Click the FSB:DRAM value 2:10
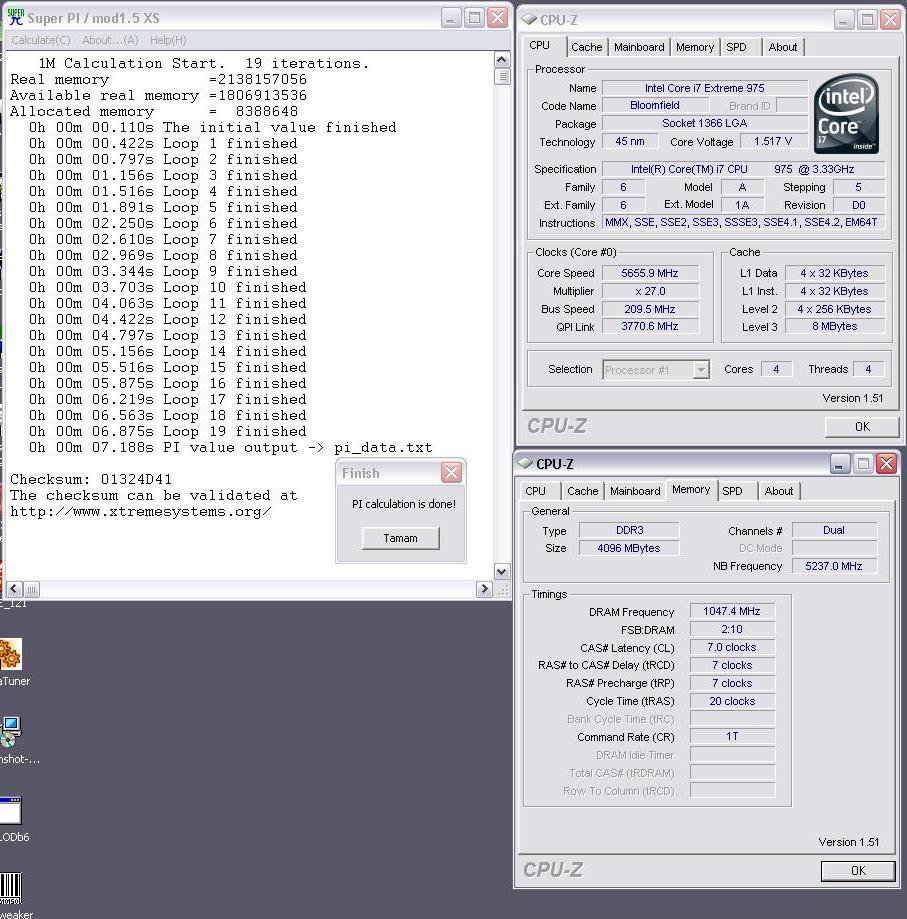This screenshot has height=919, width=907. (732, 629)
